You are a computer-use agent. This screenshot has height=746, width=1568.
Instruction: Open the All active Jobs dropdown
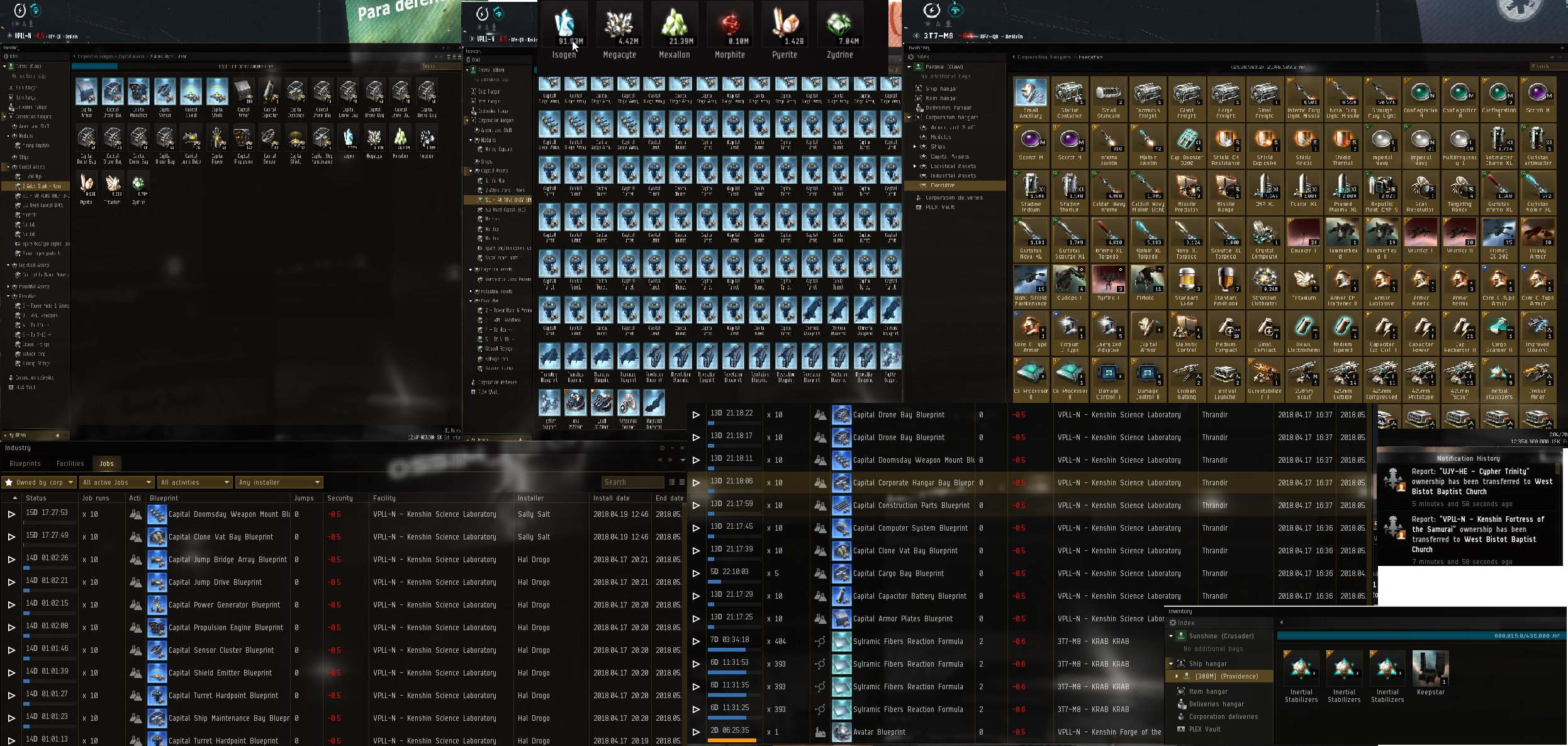(x=117, y=482)
